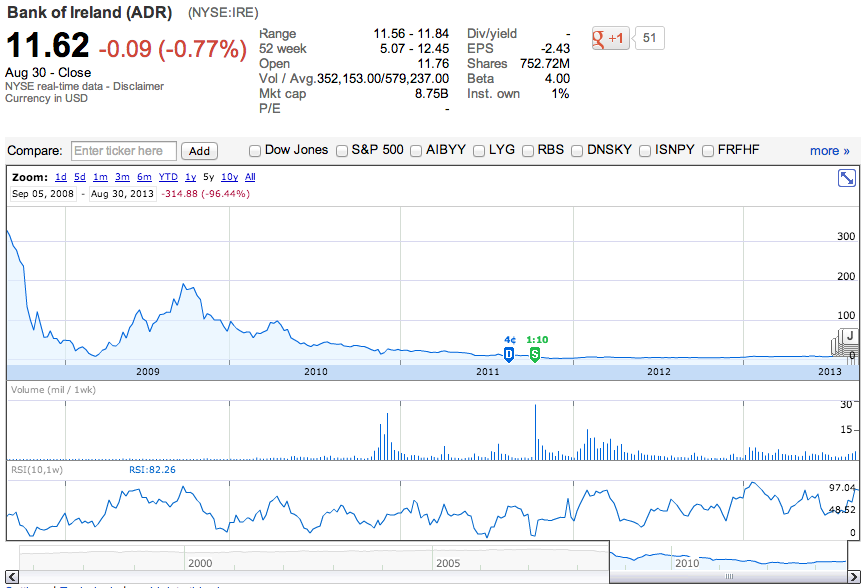Set chart zoom to 1d
This screenshot has width=868, height=588.
(x=61, y=177)
